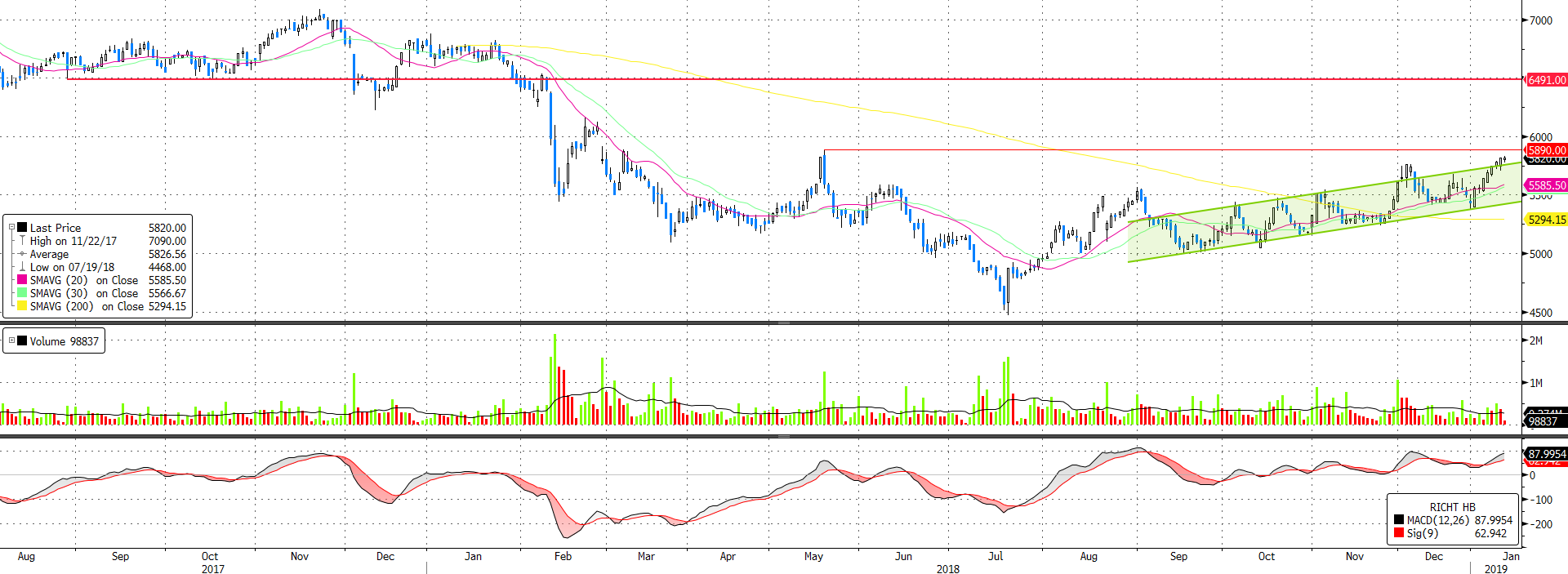Click the red 6491.00 price axis tag
This screenshot has height=574, width=1568.
point(1547,80)
